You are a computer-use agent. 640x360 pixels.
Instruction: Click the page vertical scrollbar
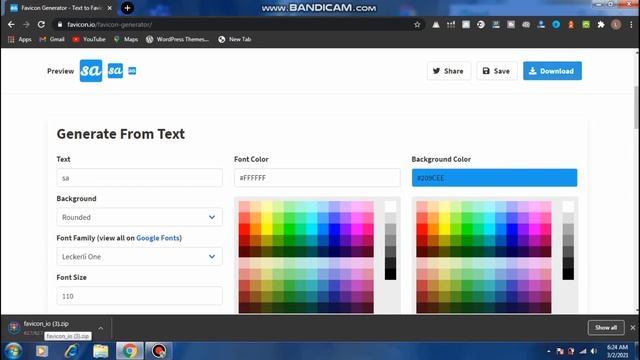coord(636,108)
